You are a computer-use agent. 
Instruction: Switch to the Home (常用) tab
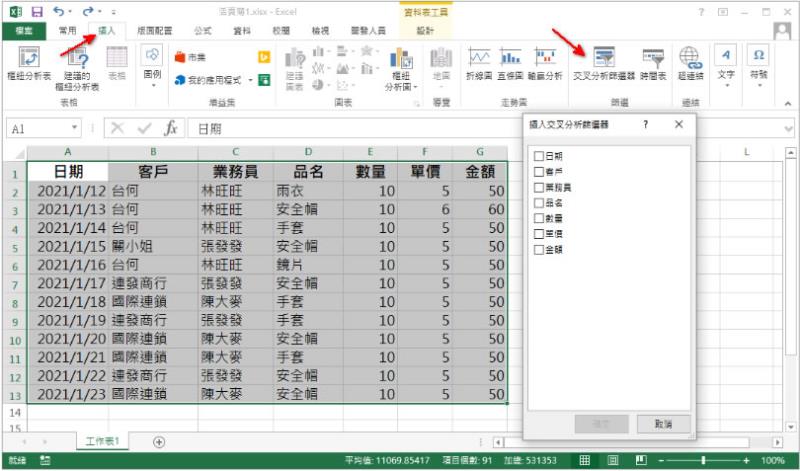pyautogui.click(x=67, y=31)
